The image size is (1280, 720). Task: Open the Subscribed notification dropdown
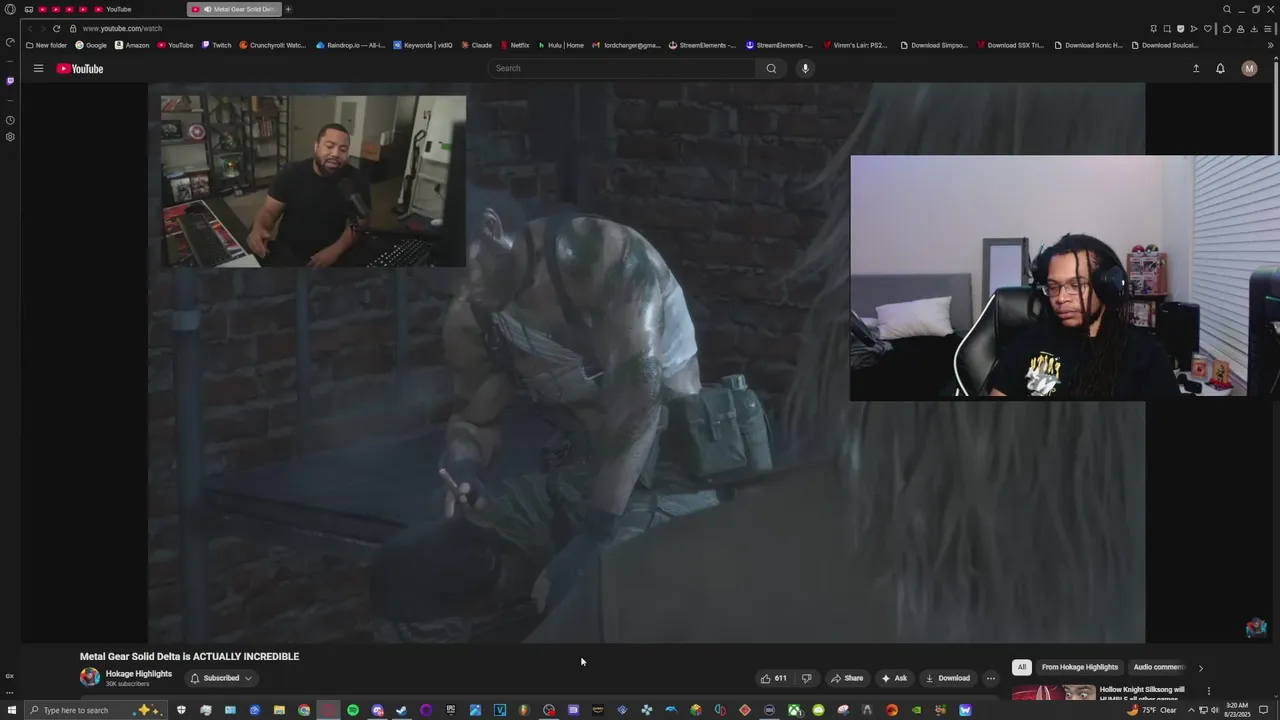pyautogui.click(x=221, y=678)
